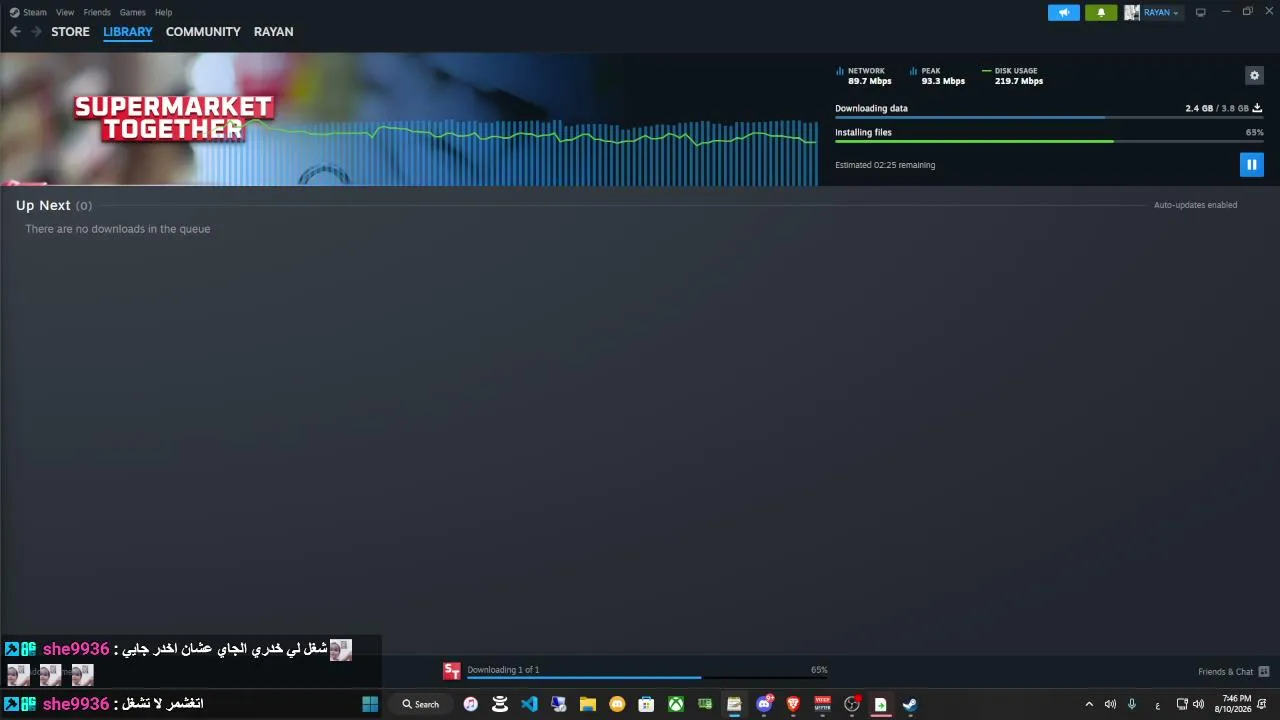Go back with the navigation arrow
1280x720 pixels.
point(15,32)
